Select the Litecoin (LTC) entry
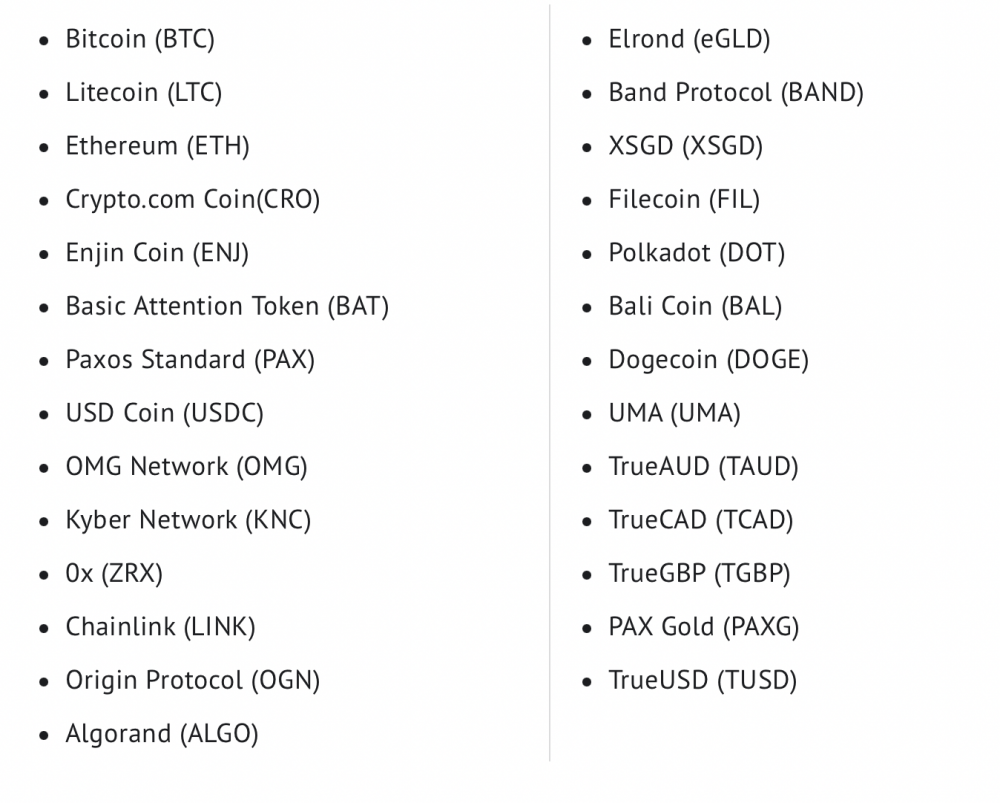1000x803 pixels. pos(143,93)
